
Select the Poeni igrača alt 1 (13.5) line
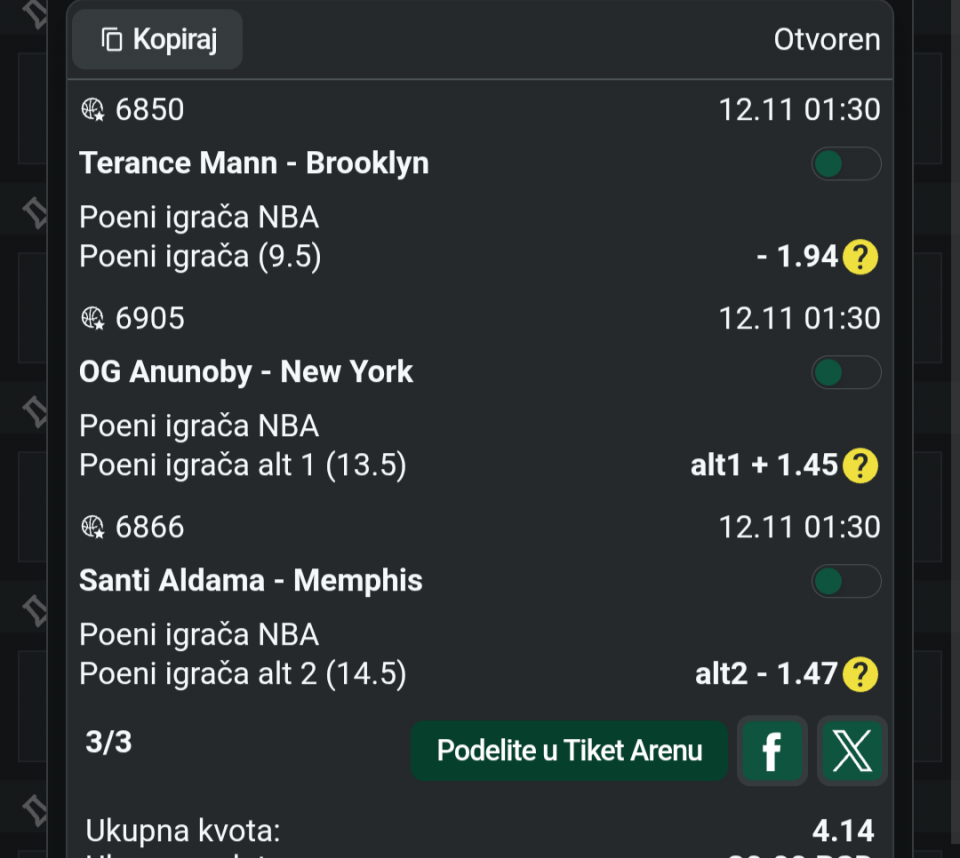point(243,465)
